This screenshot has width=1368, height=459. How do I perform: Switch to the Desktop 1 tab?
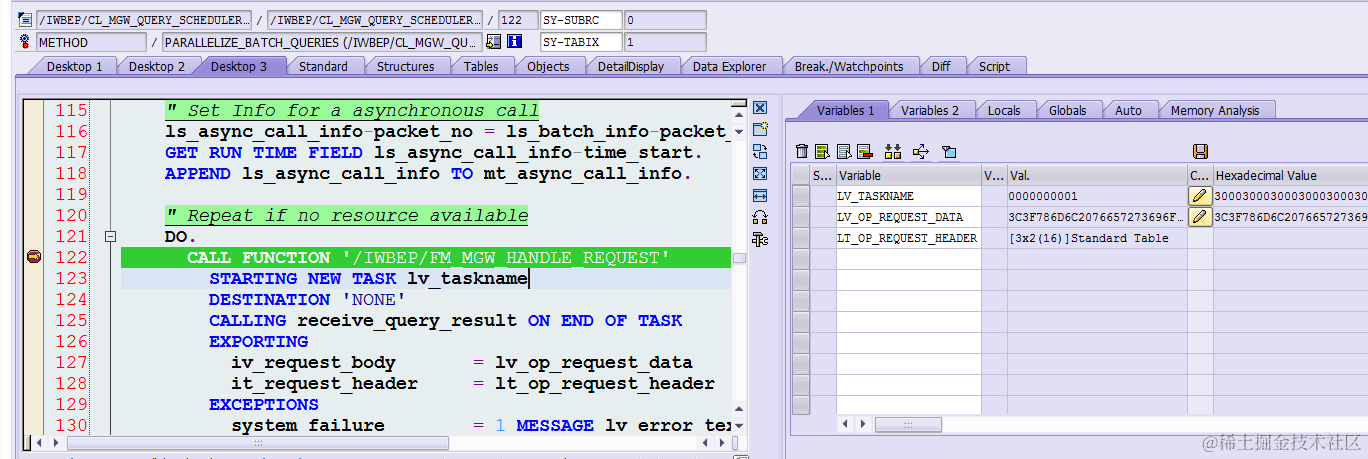coord(75,66)
